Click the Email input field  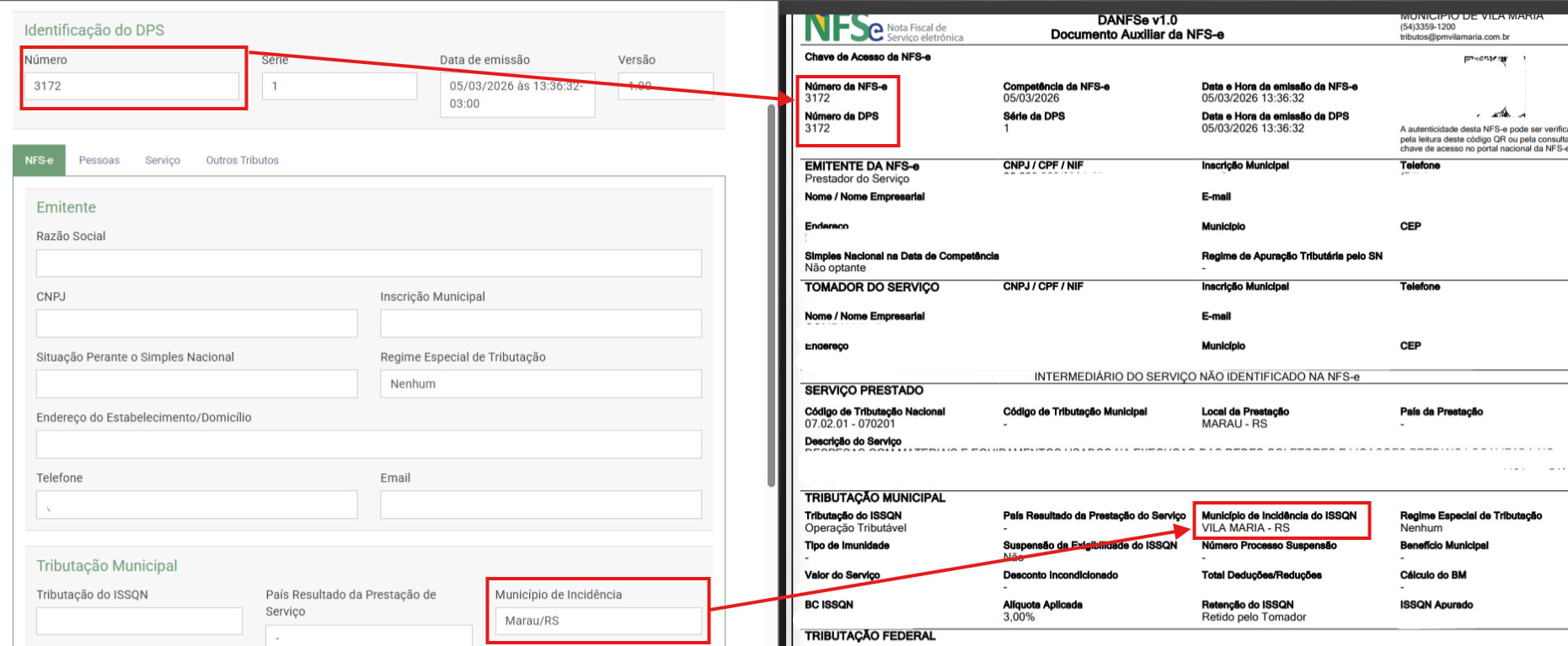[x=540, y=505]
